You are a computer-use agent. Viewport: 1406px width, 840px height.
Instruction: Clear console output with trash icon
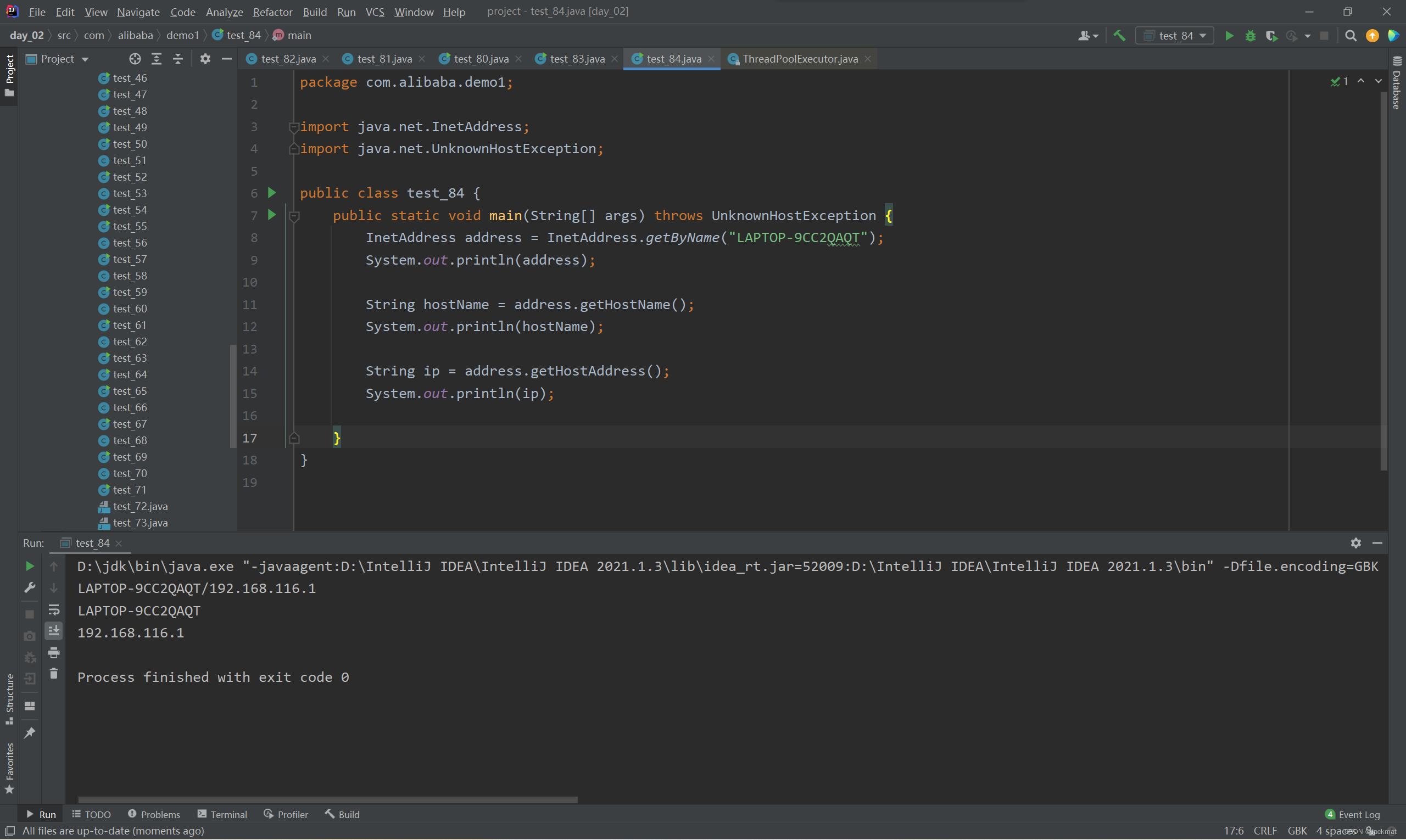pos(54,674)
